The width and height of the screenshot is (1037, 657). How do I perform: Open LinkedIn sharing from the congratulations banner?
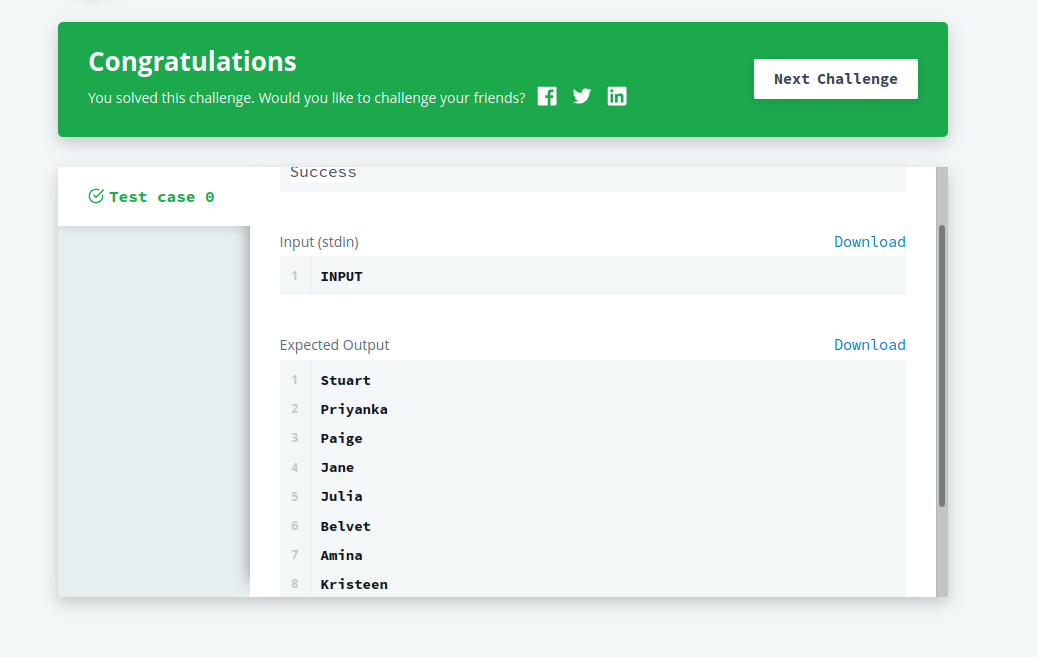(617, 96)
